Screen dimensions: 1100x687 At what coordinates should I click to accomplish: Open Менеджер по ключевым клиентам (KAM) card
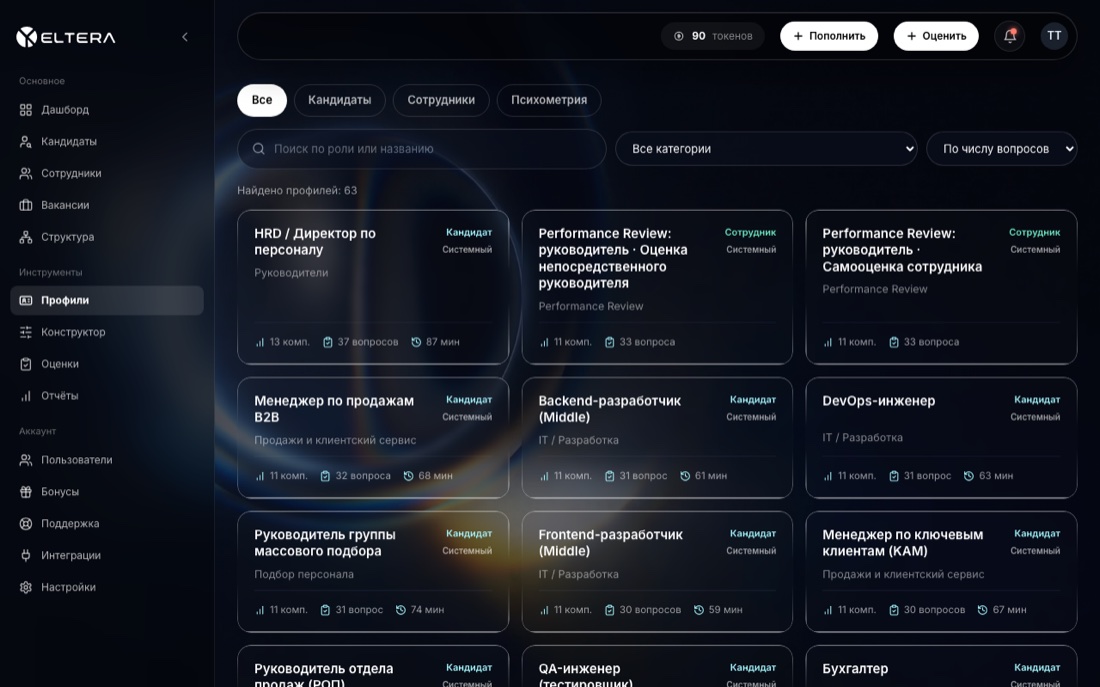(941, 572)
